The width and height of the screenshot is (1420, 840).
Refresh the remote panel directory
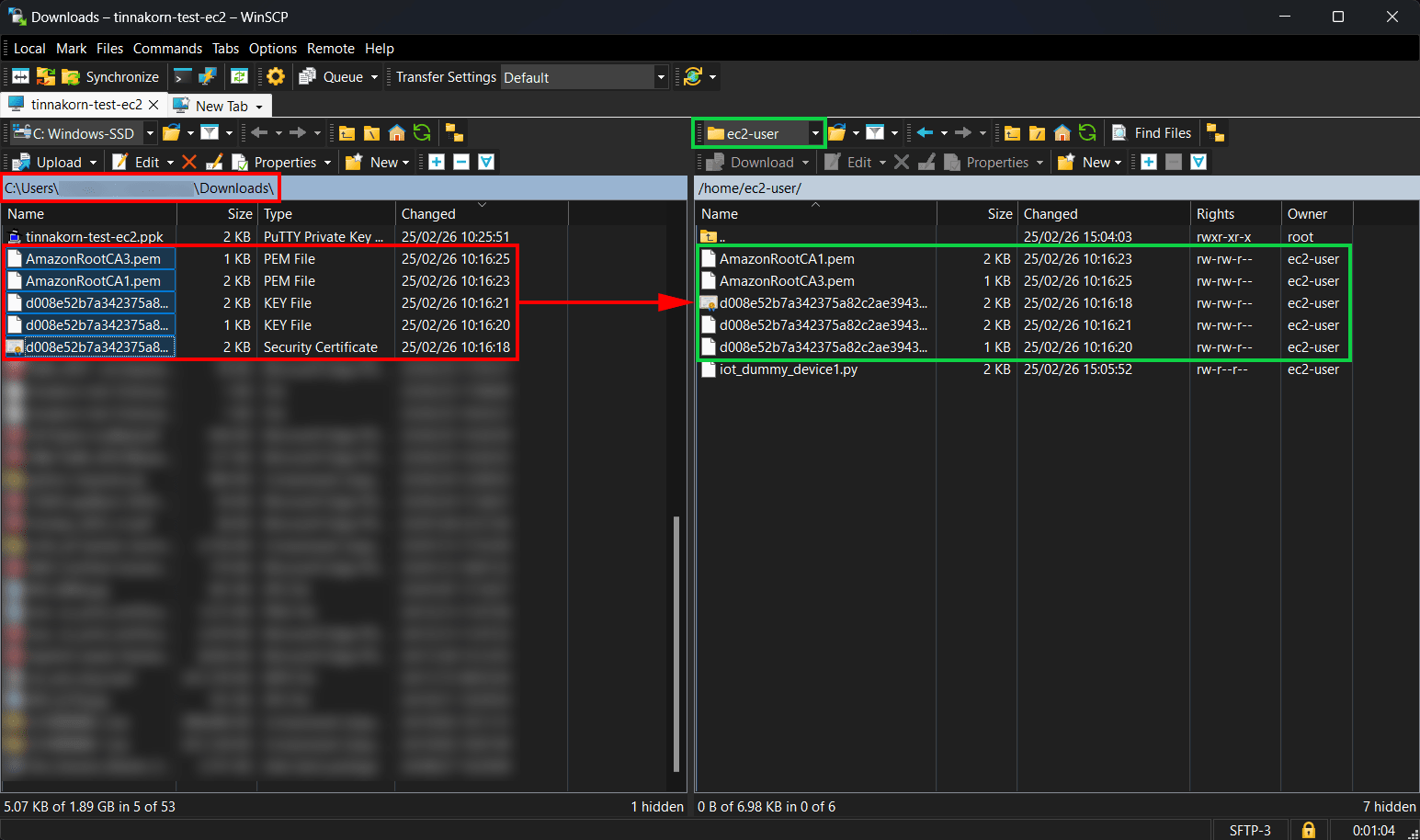tap(1087, 133)
